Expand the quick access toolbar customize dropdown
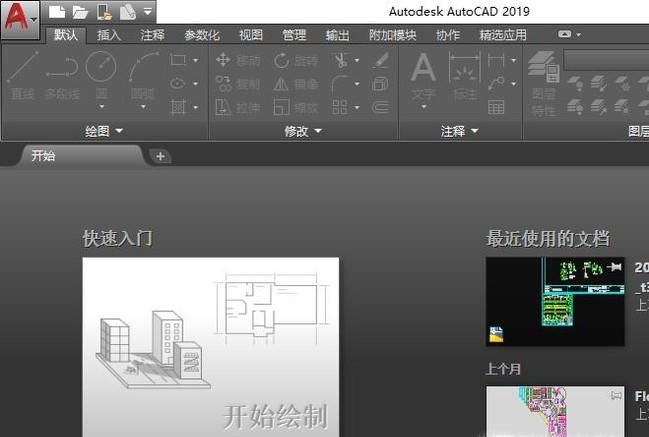Viewport: 649px width, 437px height. pyautogui.click(x=148, y=12)
